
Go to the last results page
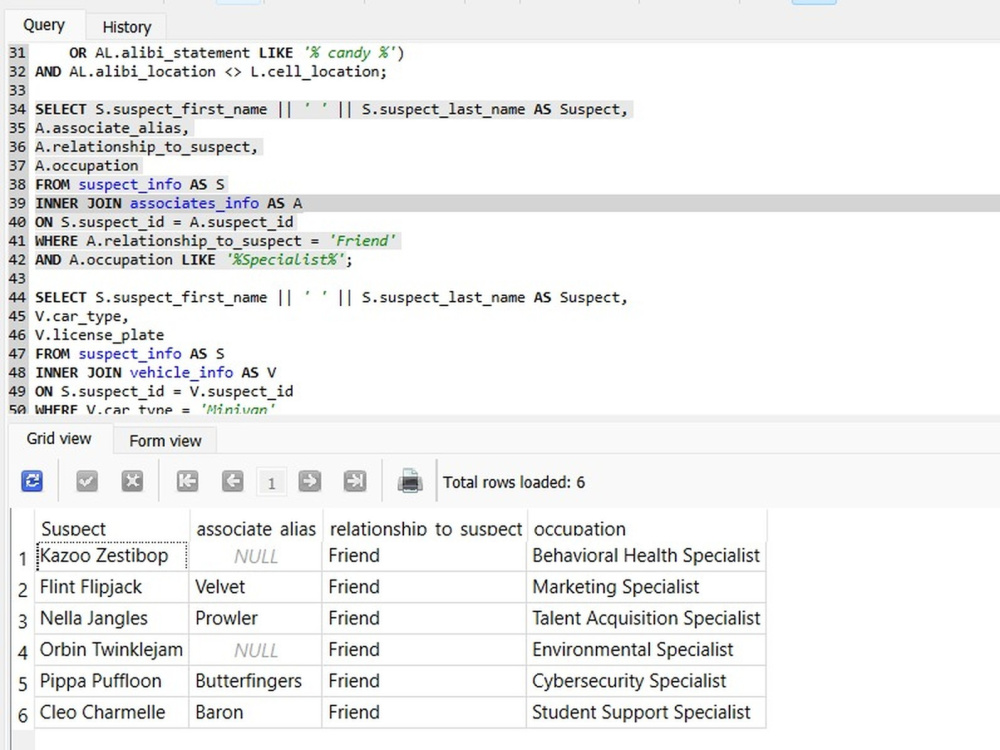pyautogui.click(x=355, y=481)
